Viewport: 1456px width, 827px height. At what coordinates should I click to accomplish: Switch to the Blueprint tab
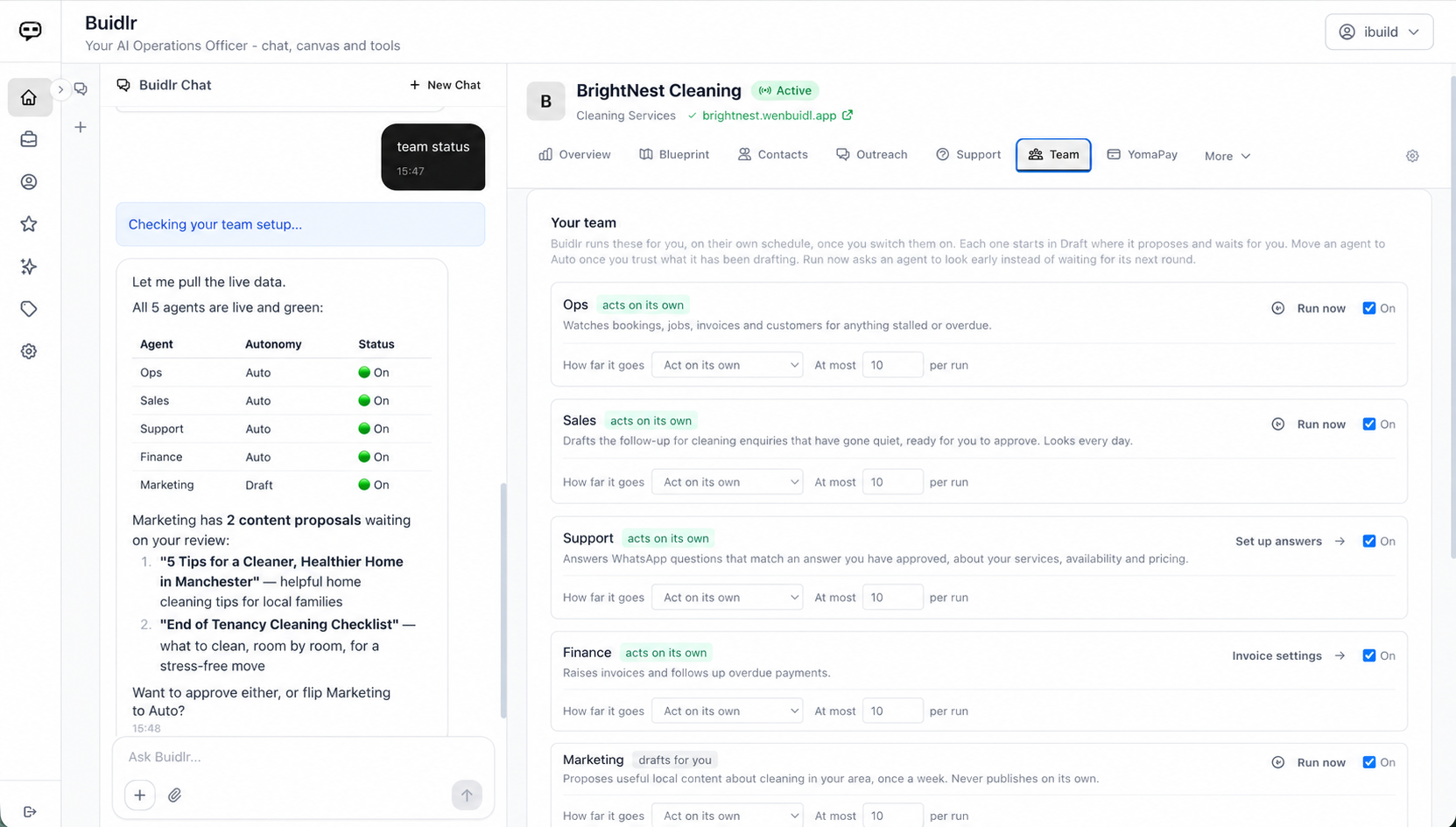[x=674, y=155]
